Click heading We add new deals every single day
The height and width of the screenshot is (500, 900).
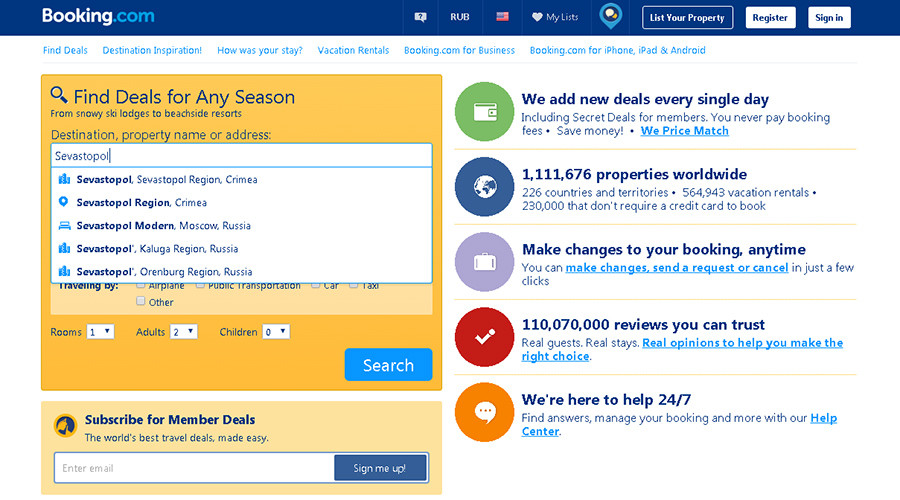(x=645, y=99)
